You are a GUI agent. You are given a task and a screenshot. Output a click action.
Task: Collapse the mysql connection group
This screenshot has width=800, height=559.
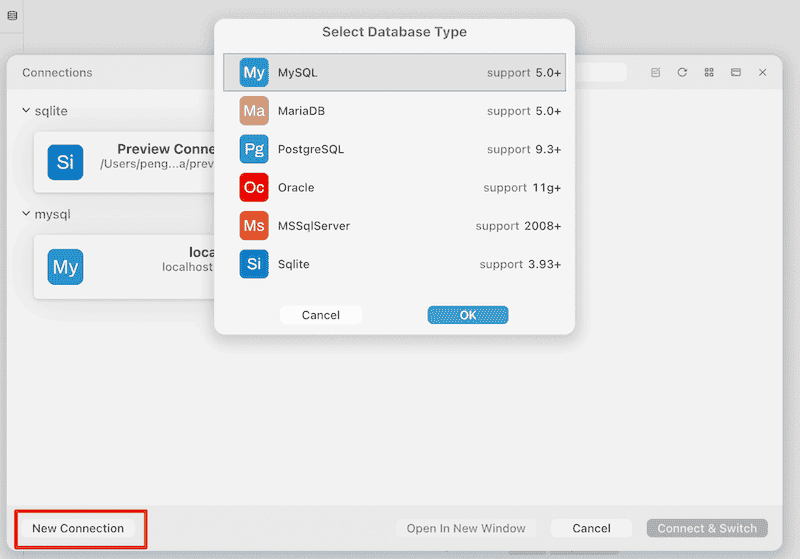coord(26,214)
